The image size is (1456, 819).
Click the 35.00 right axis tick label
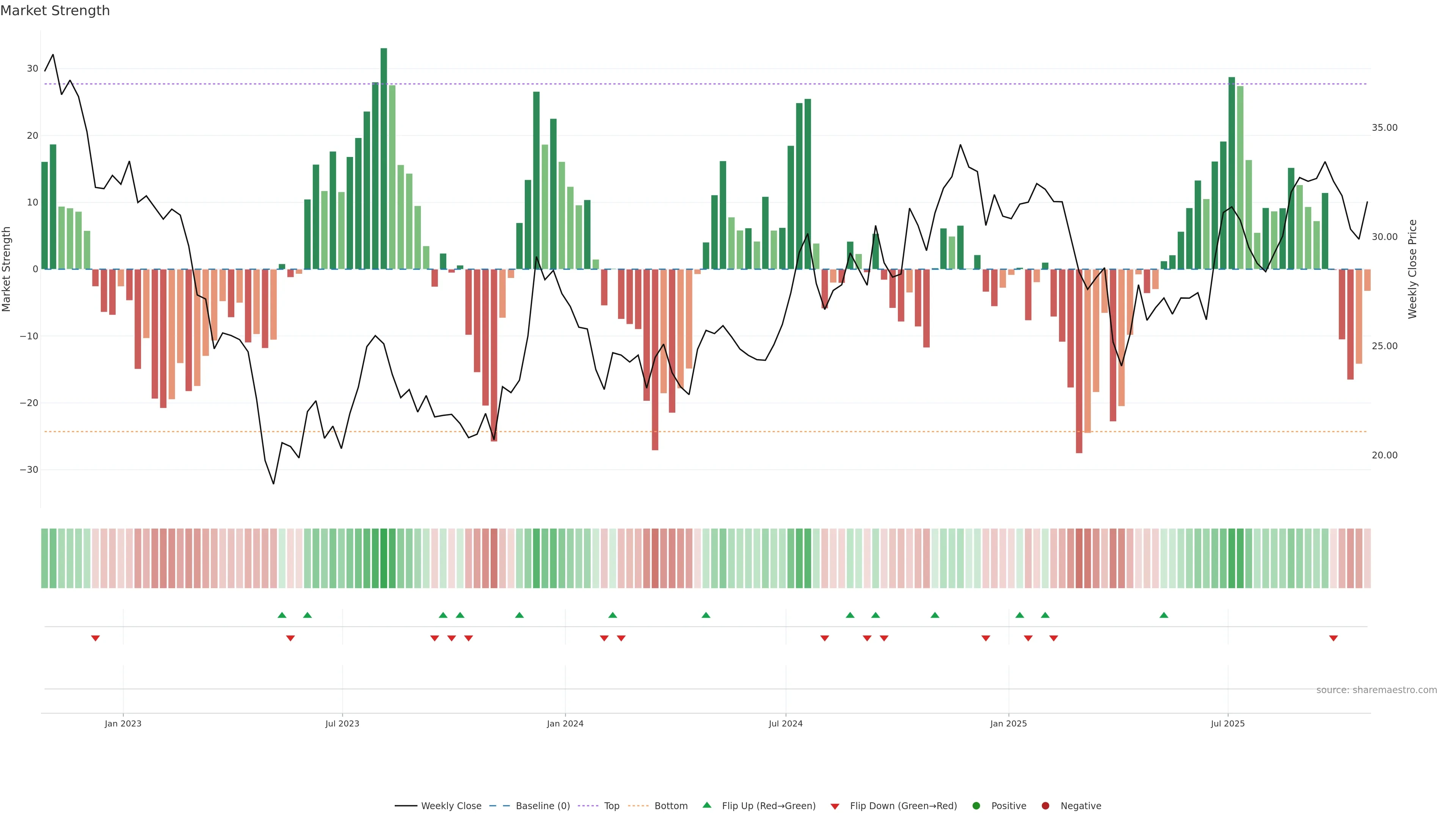coord(1384,128)
